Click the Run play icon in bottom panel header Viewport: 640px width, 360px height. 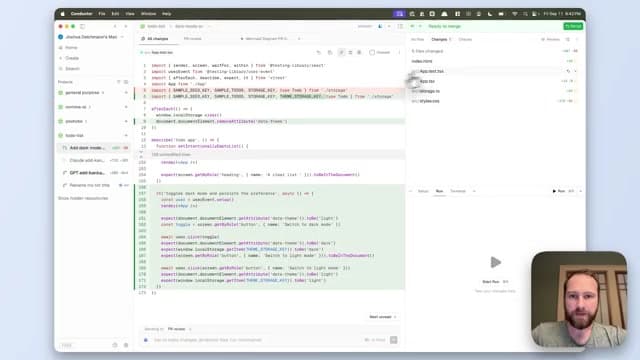(x=554, y=191)
